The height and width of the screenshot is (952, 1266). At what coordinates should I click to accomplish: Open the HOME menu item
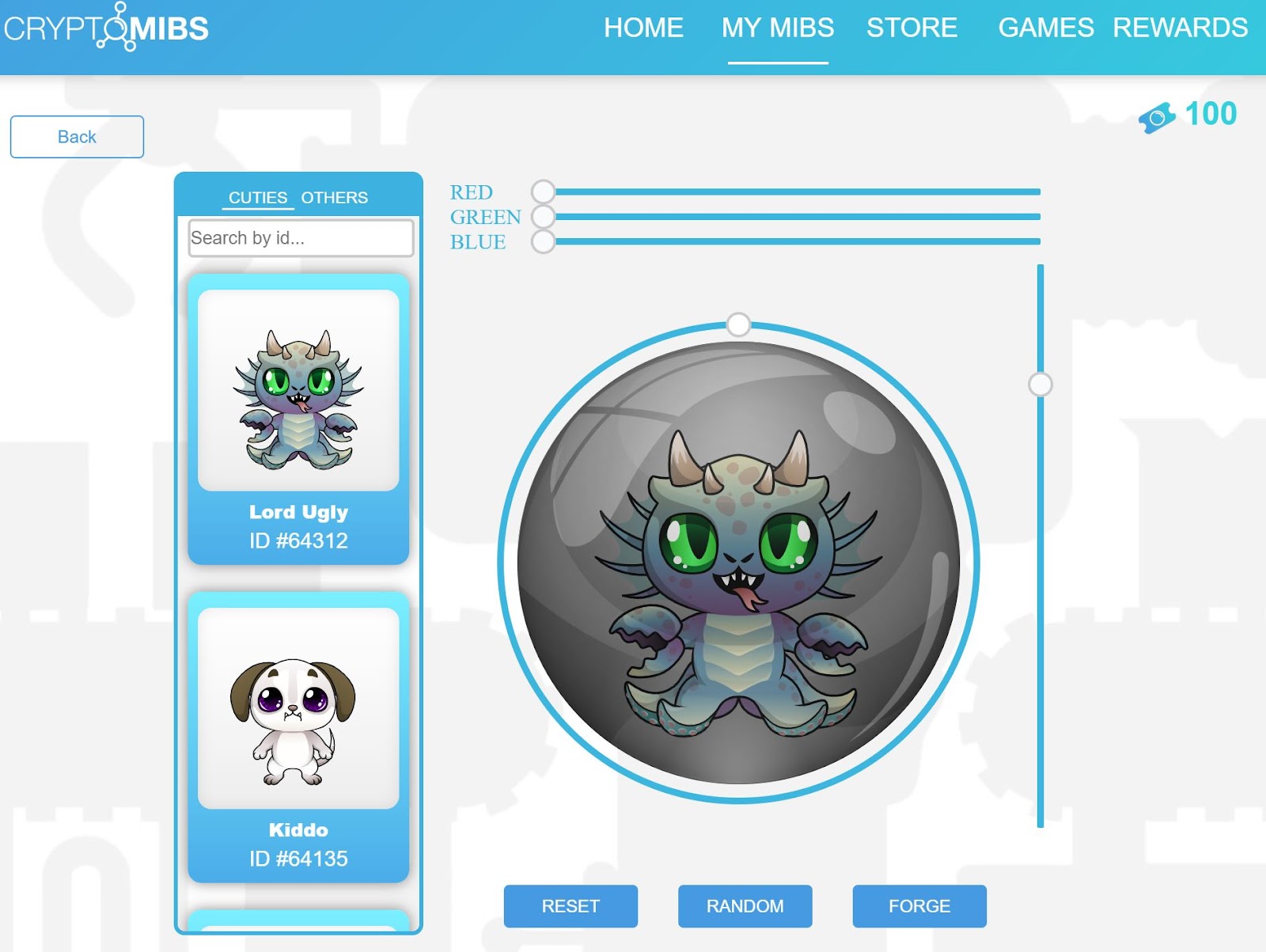point(643,28)
